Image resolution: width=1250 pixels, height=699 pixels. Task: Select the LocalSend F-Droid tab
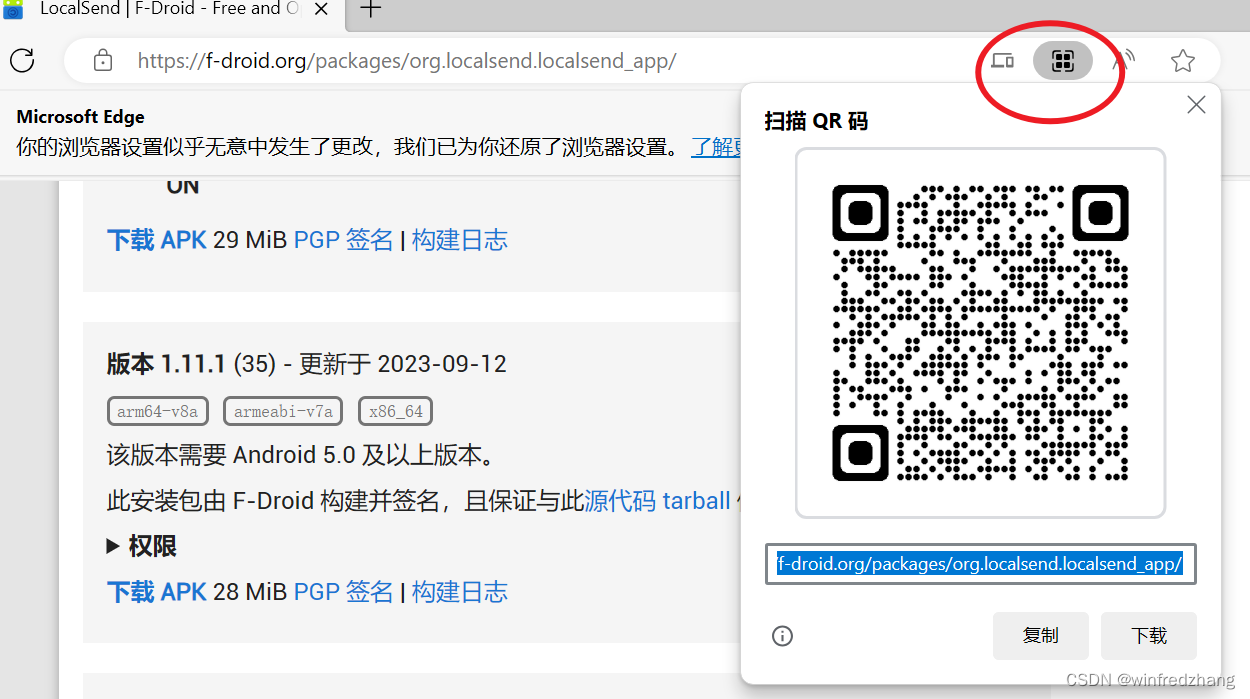click(170, 9)
